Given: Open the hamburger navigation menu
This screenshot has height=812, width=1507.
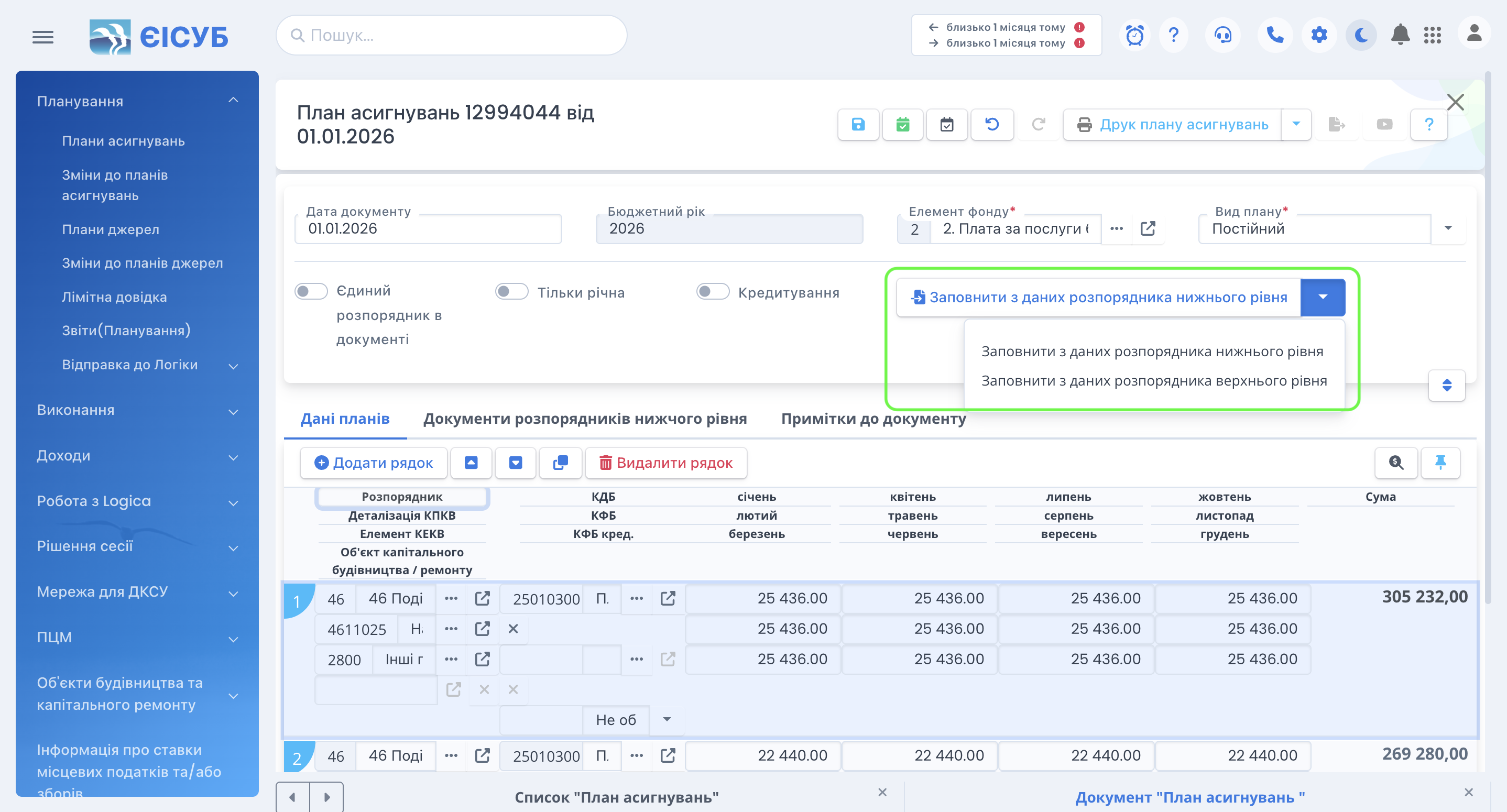Looking at the screenshot, I should pos(43,37).
